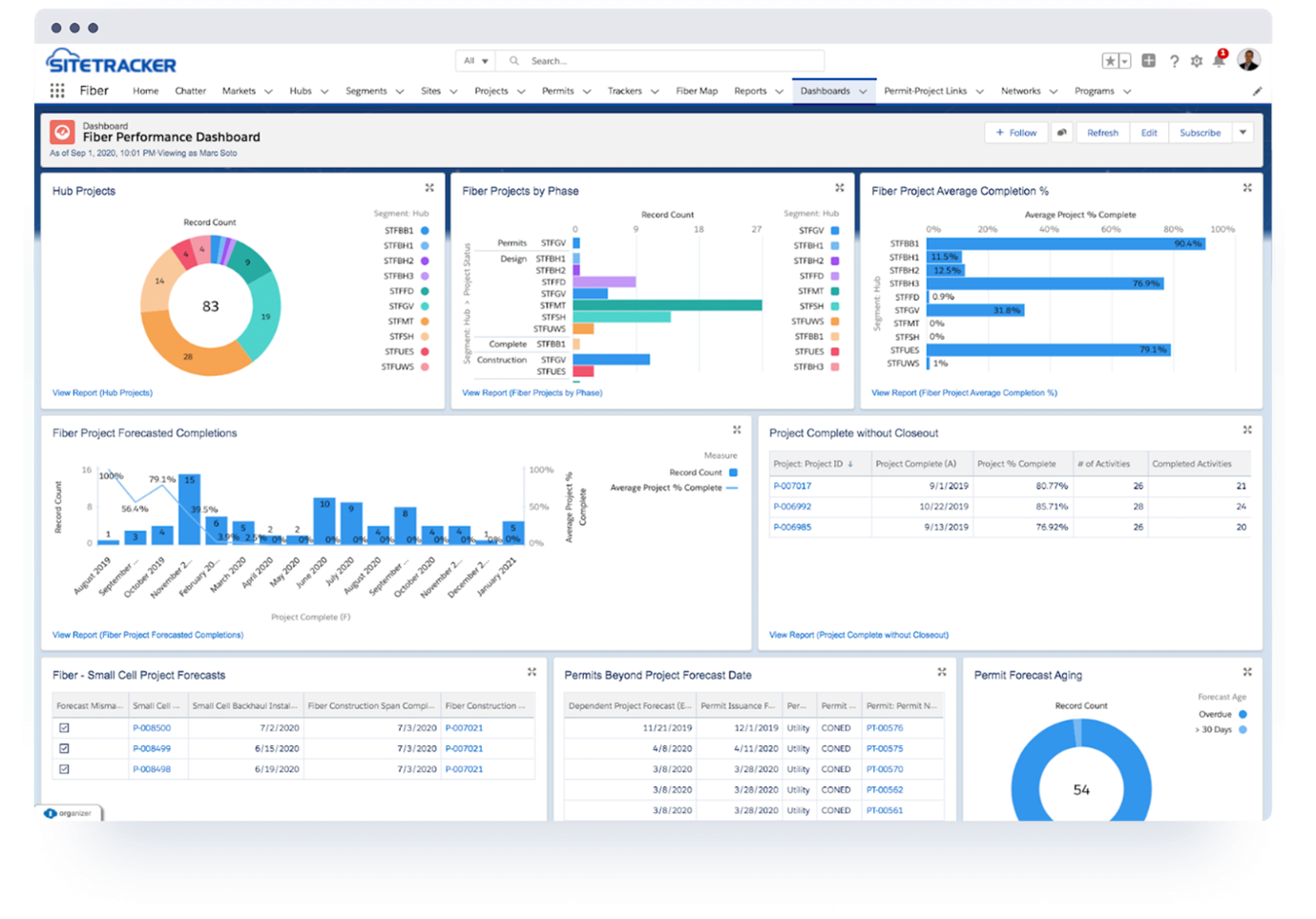Open the help question mark icon
This screenshot has height=919, width=1316.
coord(1174,61)
